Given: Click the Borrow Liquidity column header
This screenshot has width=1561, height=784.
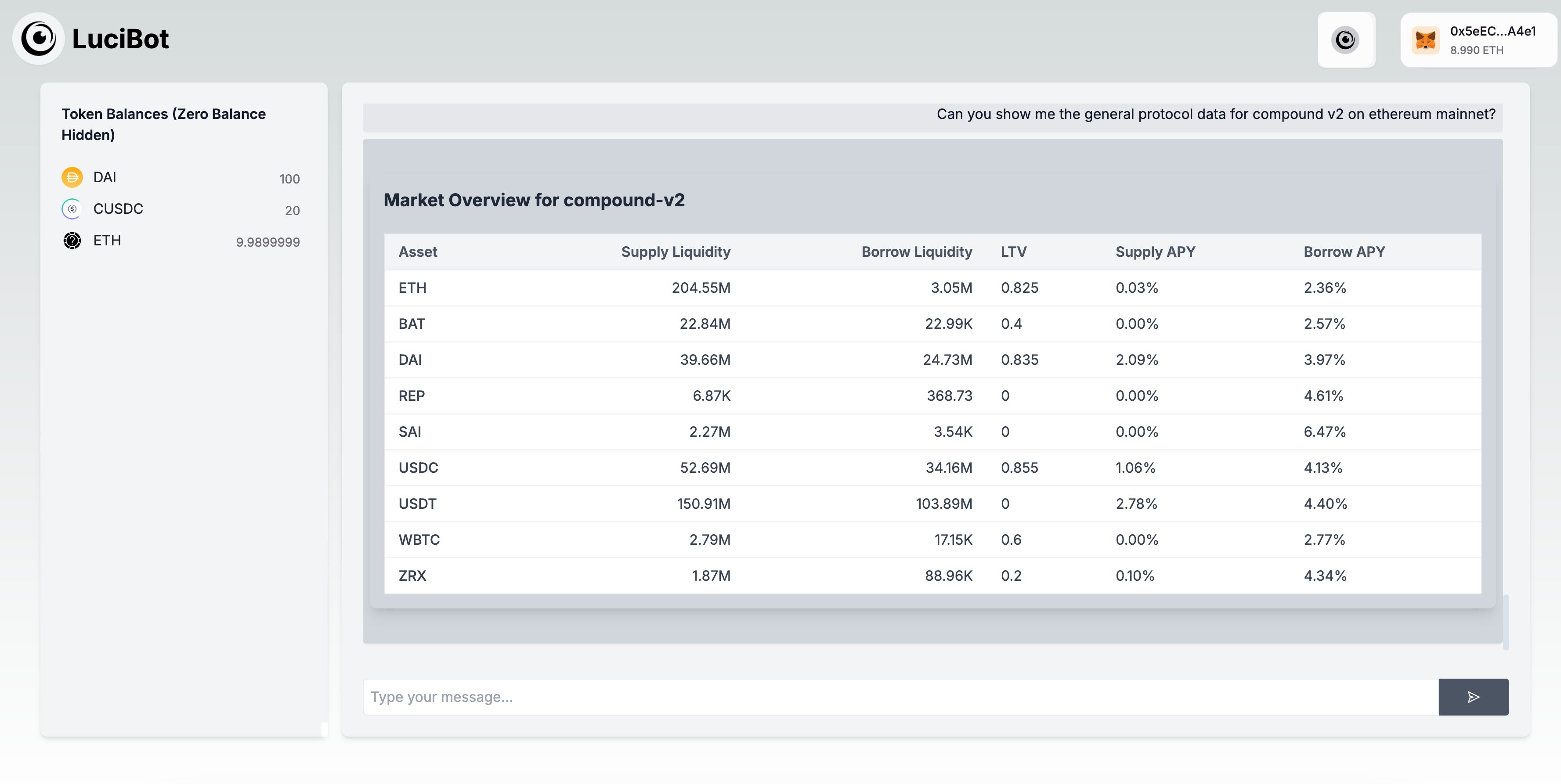Looking at the screenshot, I should tap(917, 252).
